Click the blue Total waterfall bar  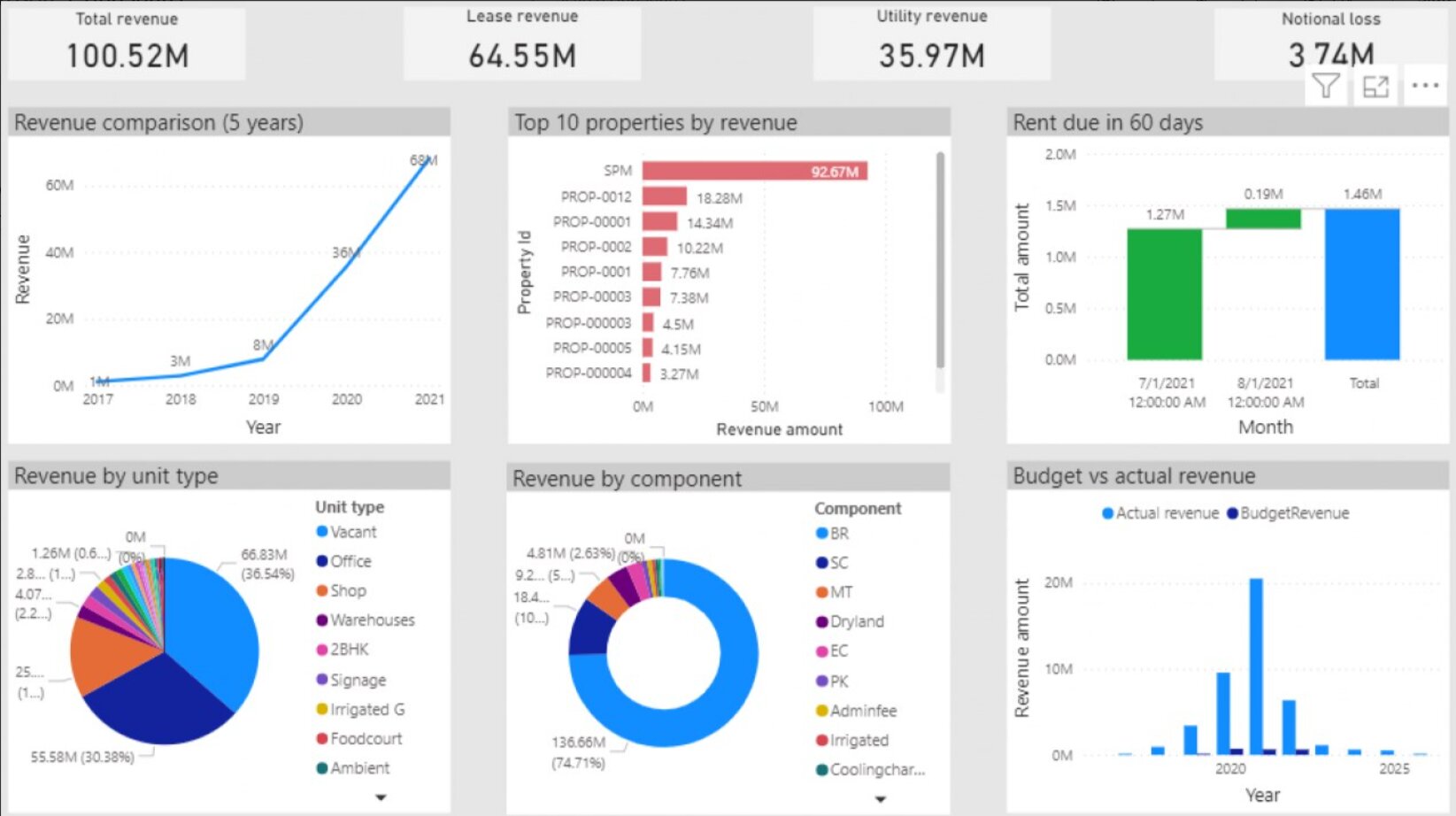point(1361,284)
